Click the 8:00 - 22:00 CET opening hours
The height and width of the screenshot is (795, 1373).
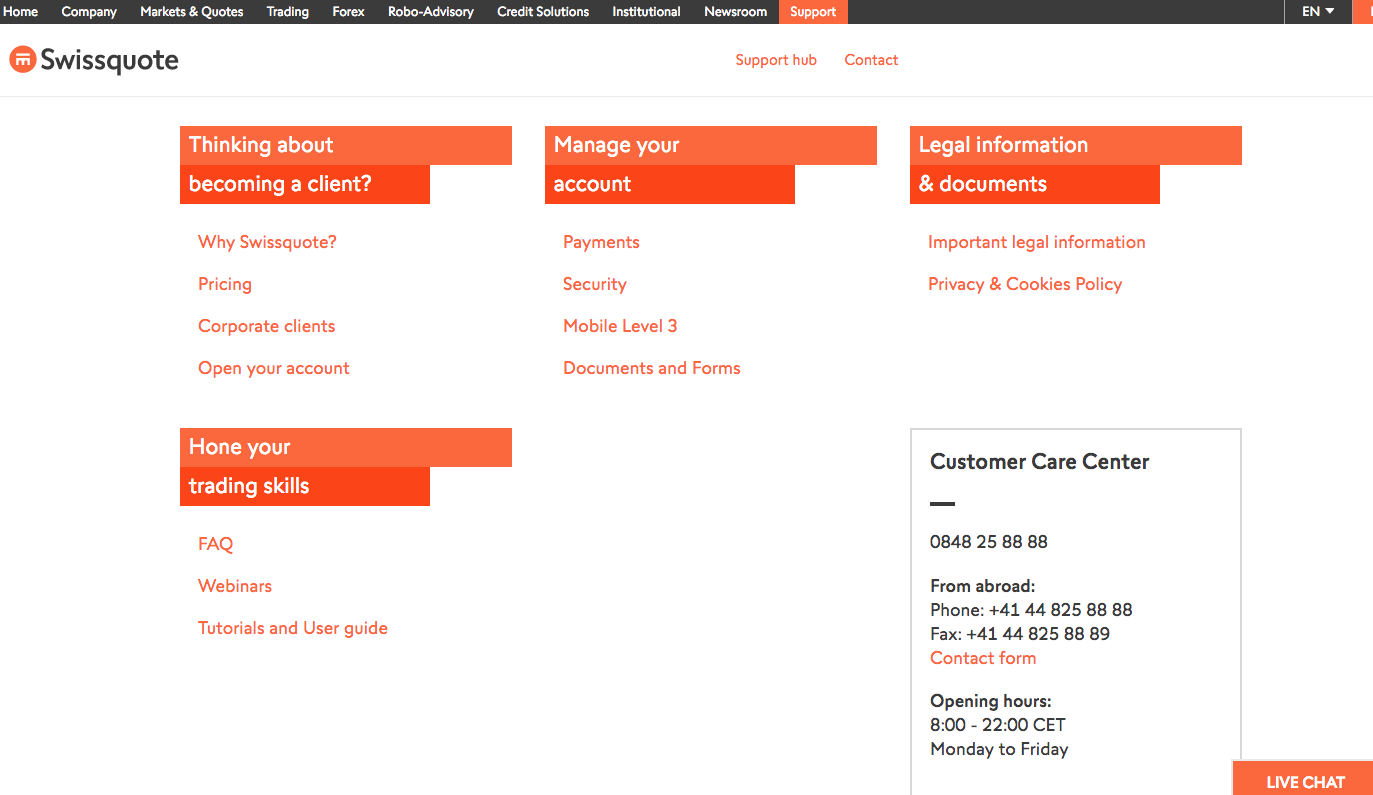coord(998,725)
